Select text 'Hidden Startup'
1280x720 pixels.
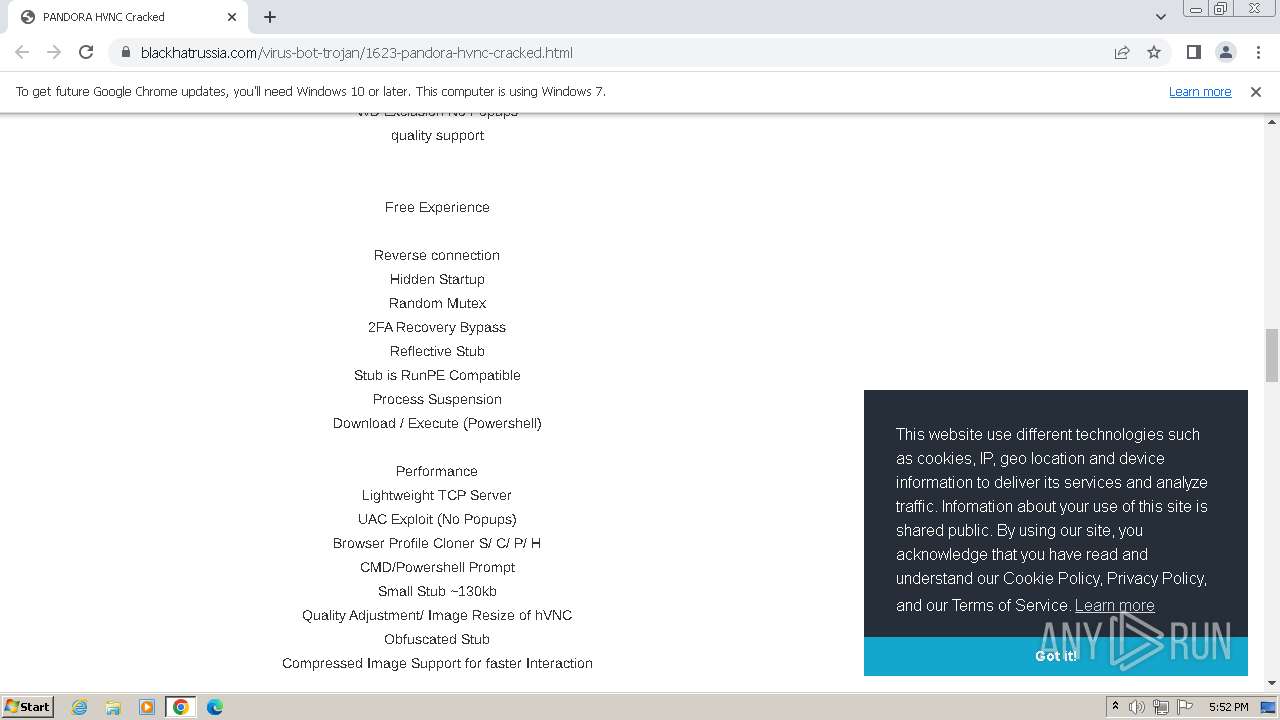tap(437, 279)
